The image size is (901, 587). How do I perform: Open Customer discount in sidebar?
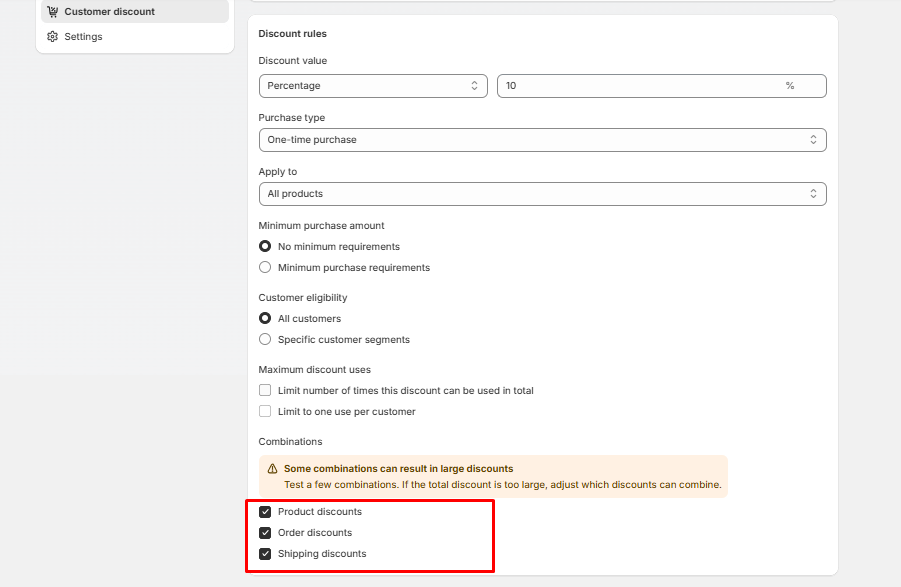(x=109, y=12)
